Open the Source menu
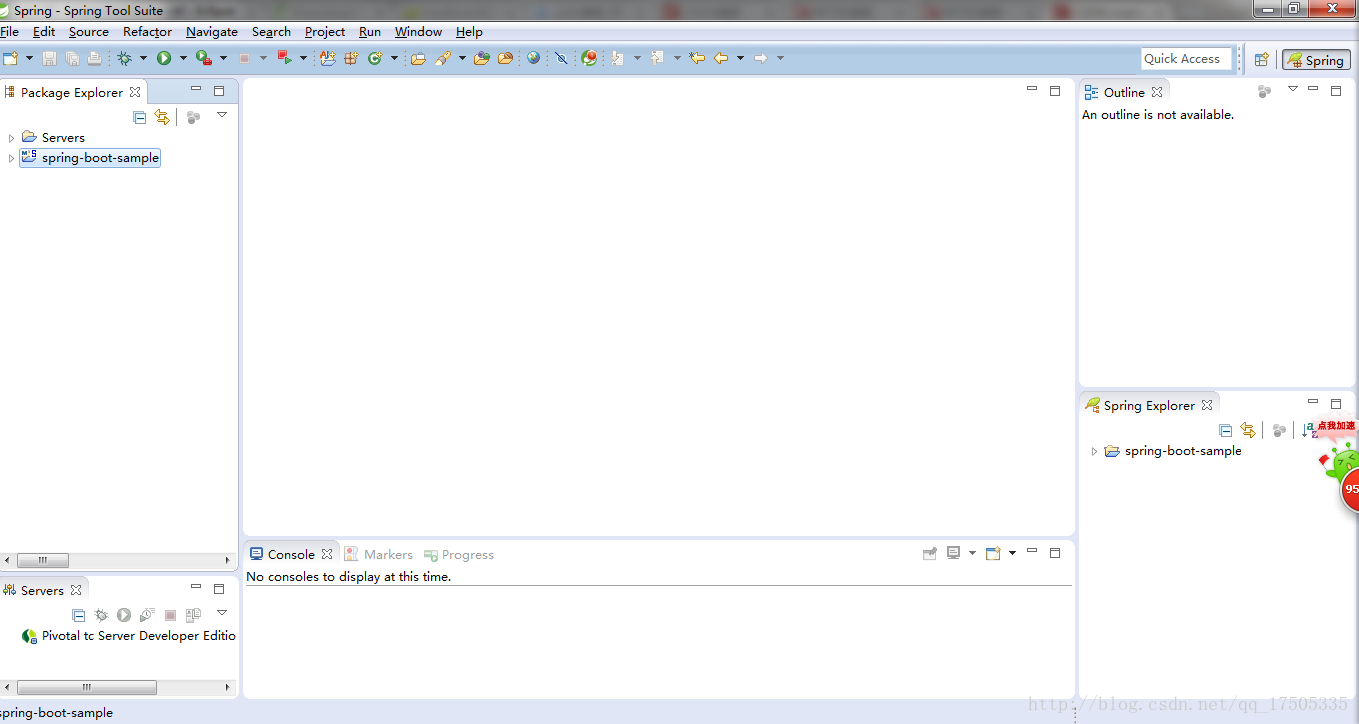This screenshot has width=1359, height=724. coord(88,32)
